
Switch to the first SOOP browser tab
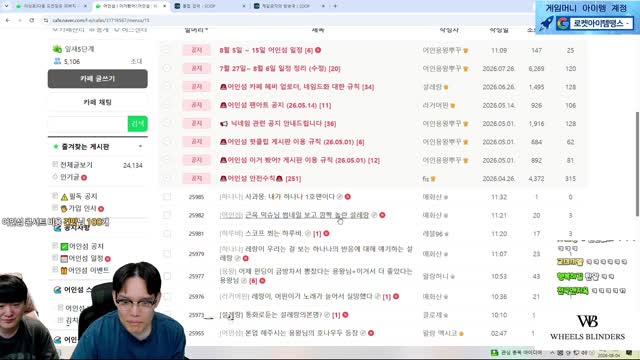click(211, 6)
